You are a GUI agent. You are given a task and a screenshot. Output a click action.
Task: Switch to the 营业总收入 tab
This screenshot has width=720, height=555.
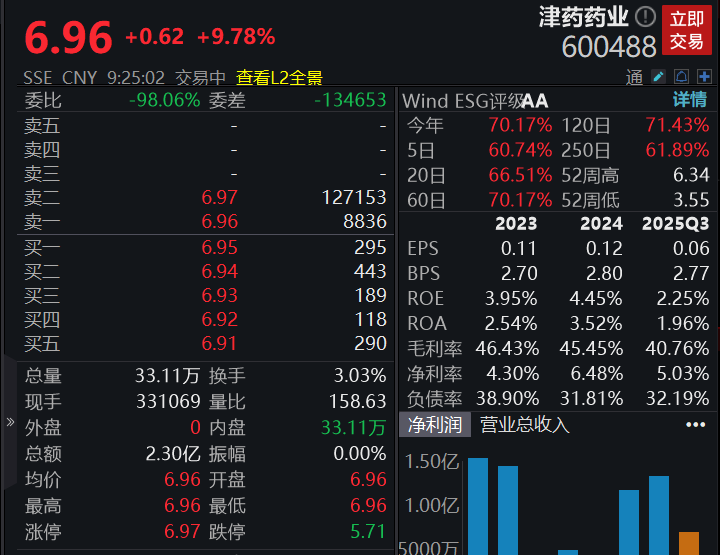[x=524, y=424]
